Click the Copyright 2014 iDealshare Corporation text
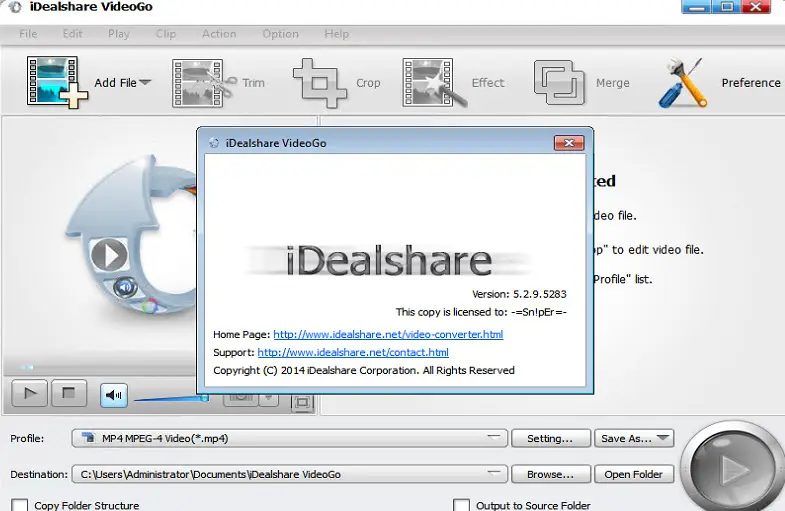 [364, 370]
